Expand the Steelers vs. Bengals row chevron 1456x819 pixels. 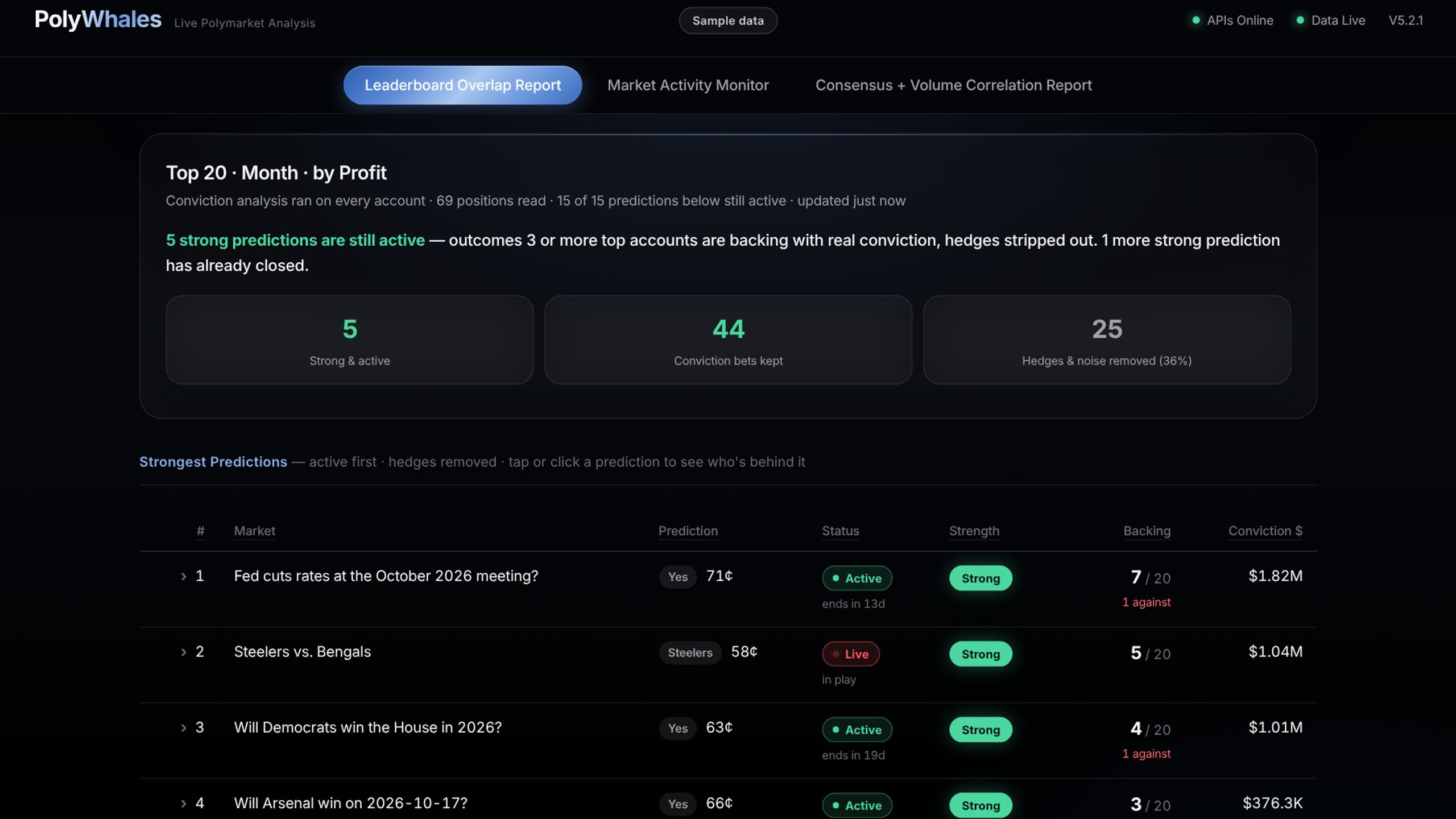click(183, 652)
